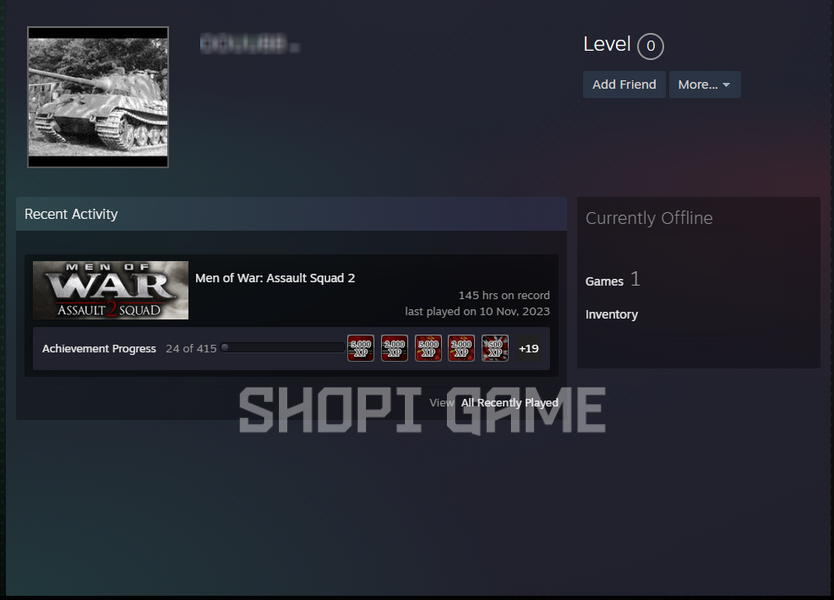Viewport: 834px width, 600px height.
Task: Click the Add Friend button
Action: tap(624, 85)
